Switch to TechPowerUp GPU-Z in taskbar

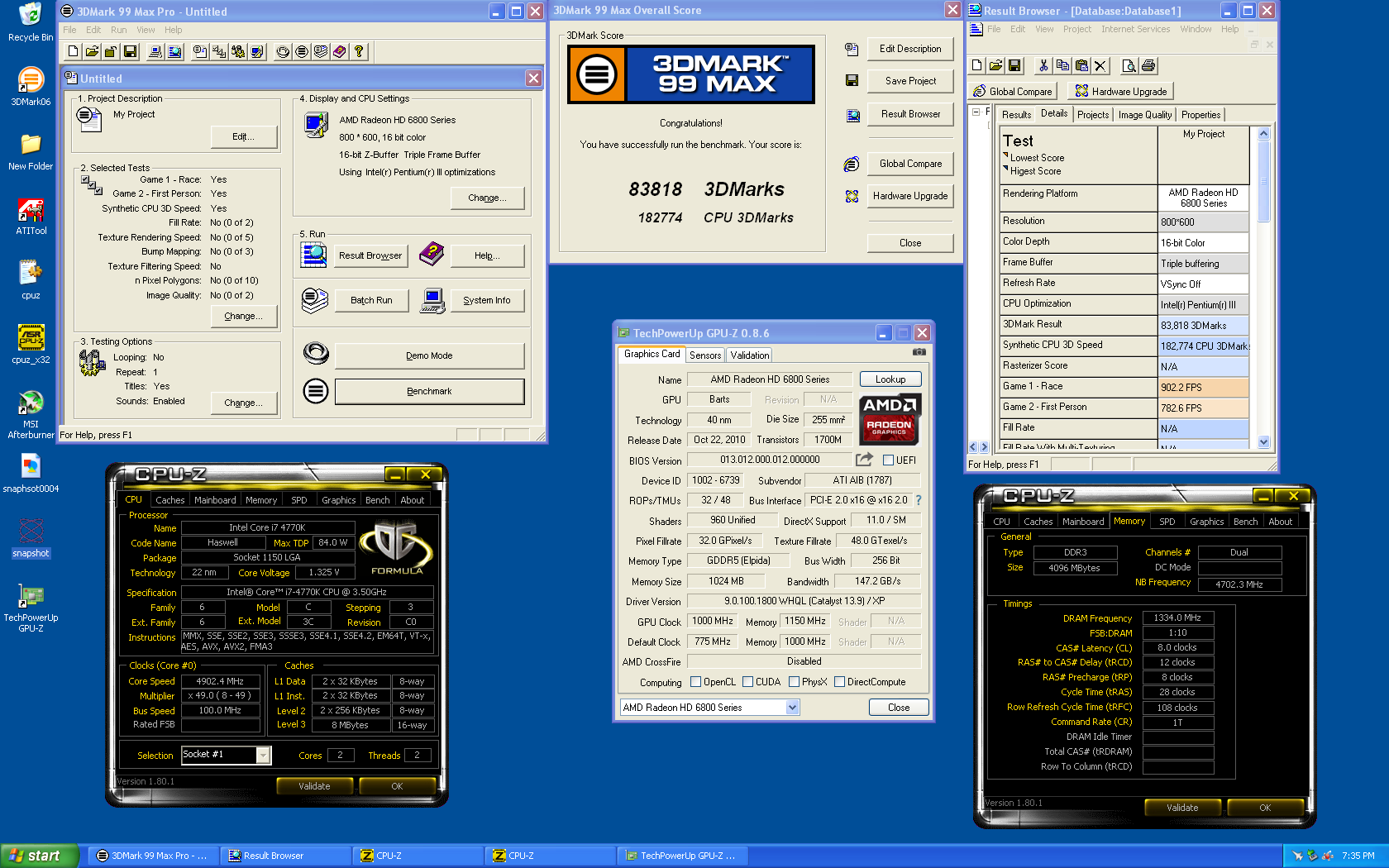(682, 856)
